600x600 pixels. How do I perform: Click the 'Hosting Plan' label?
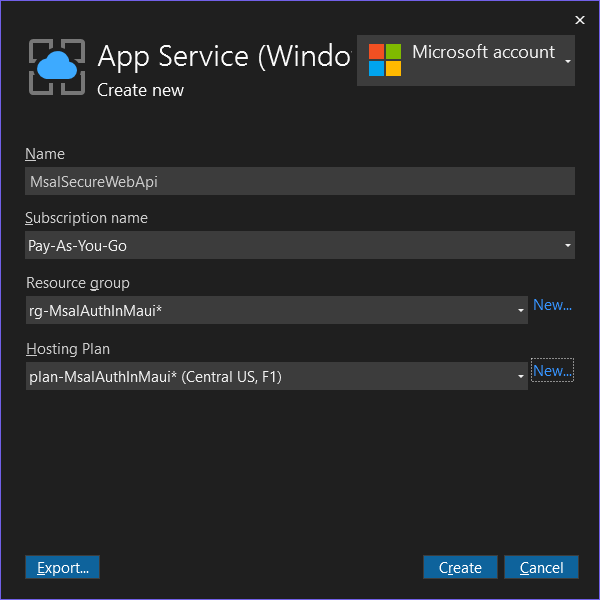tap(68, 349)
